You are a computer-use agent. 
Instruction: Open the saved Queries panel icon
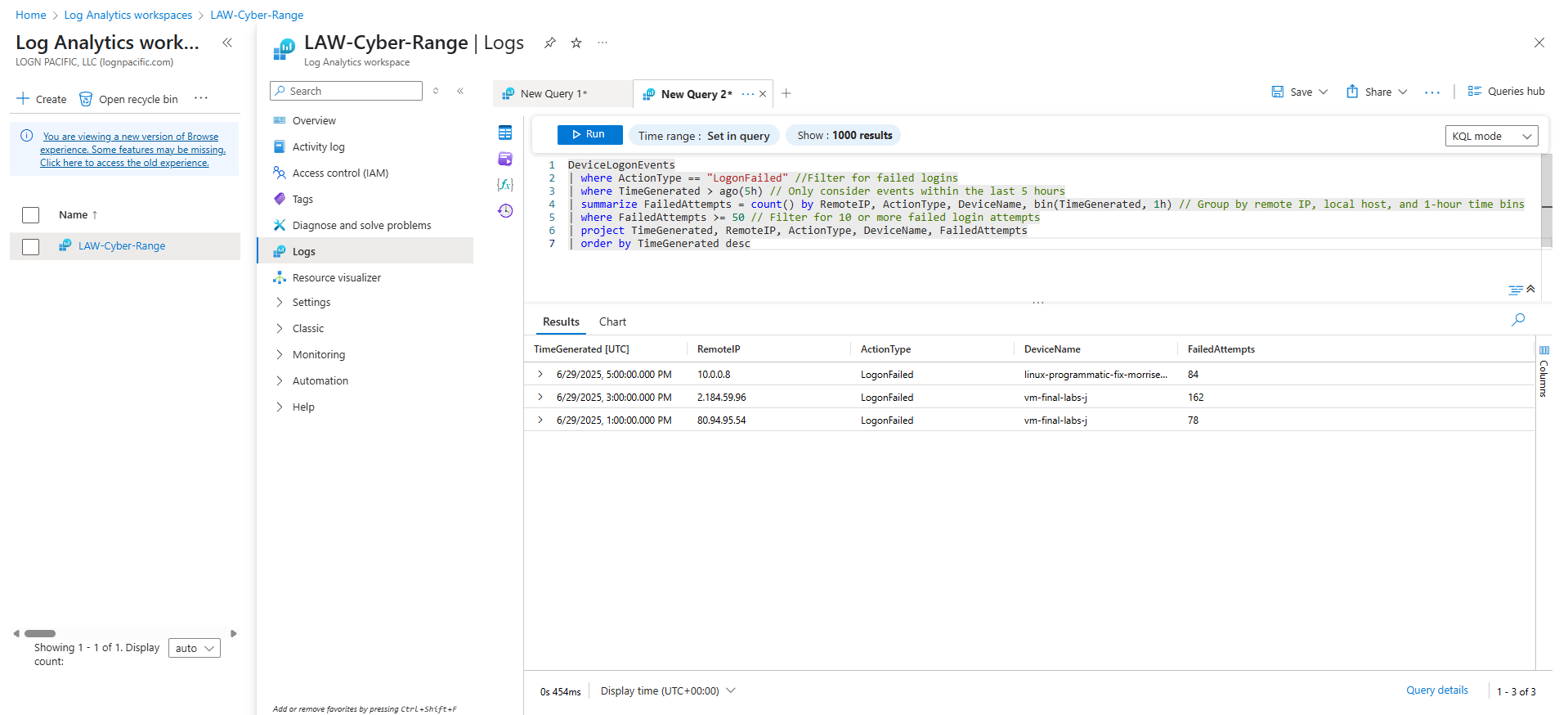[x=505, y=159]
